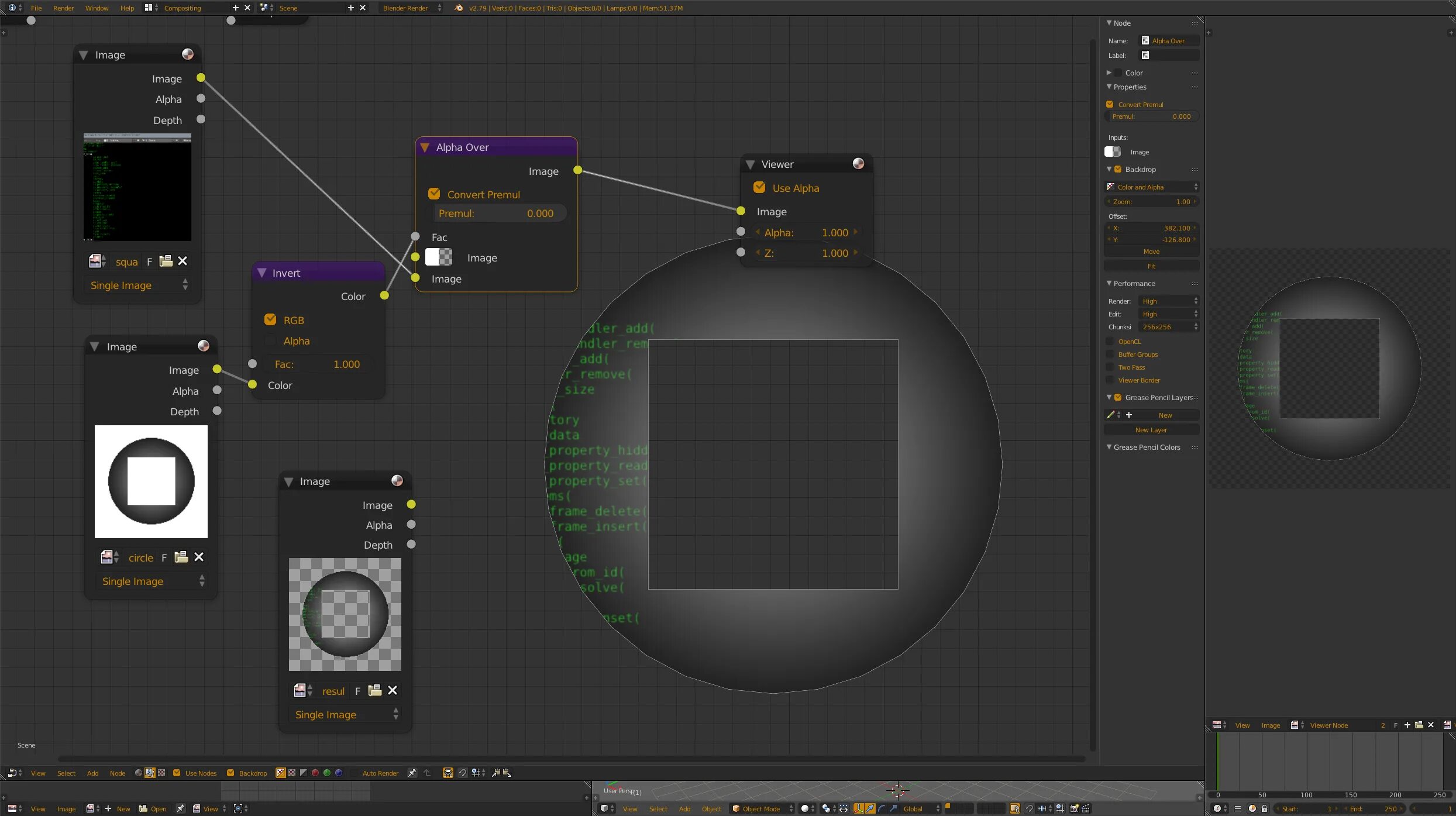The width and height of the screenshot is (1456, 816).
Task: Add a new screen layout with plus icon
Action: (236, 8)
